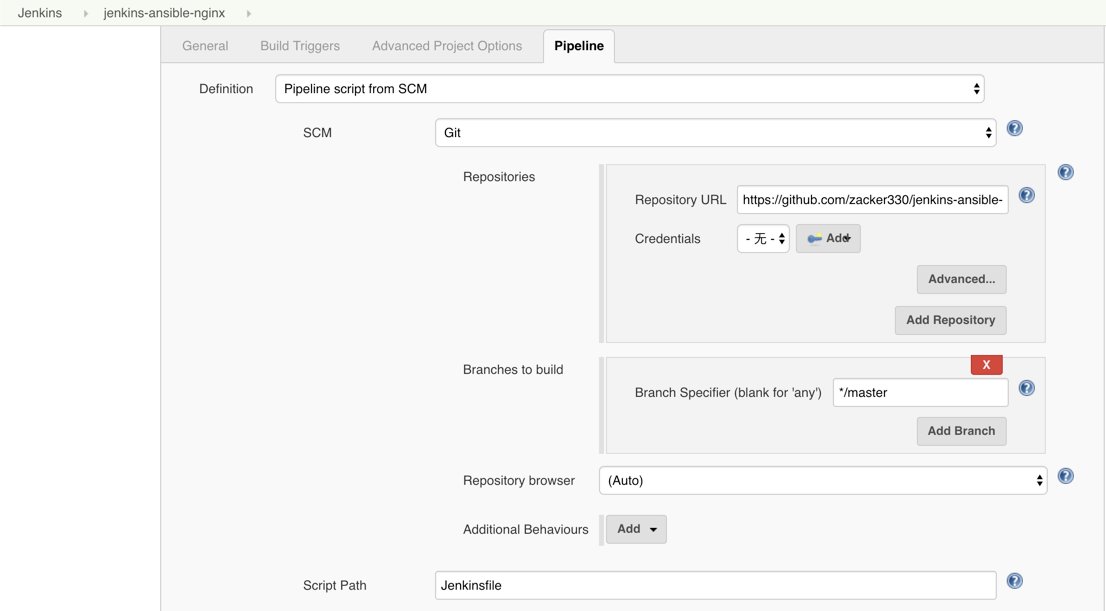Click the Add Branch button
The image size is (1106, 611).
pos(961,431)
